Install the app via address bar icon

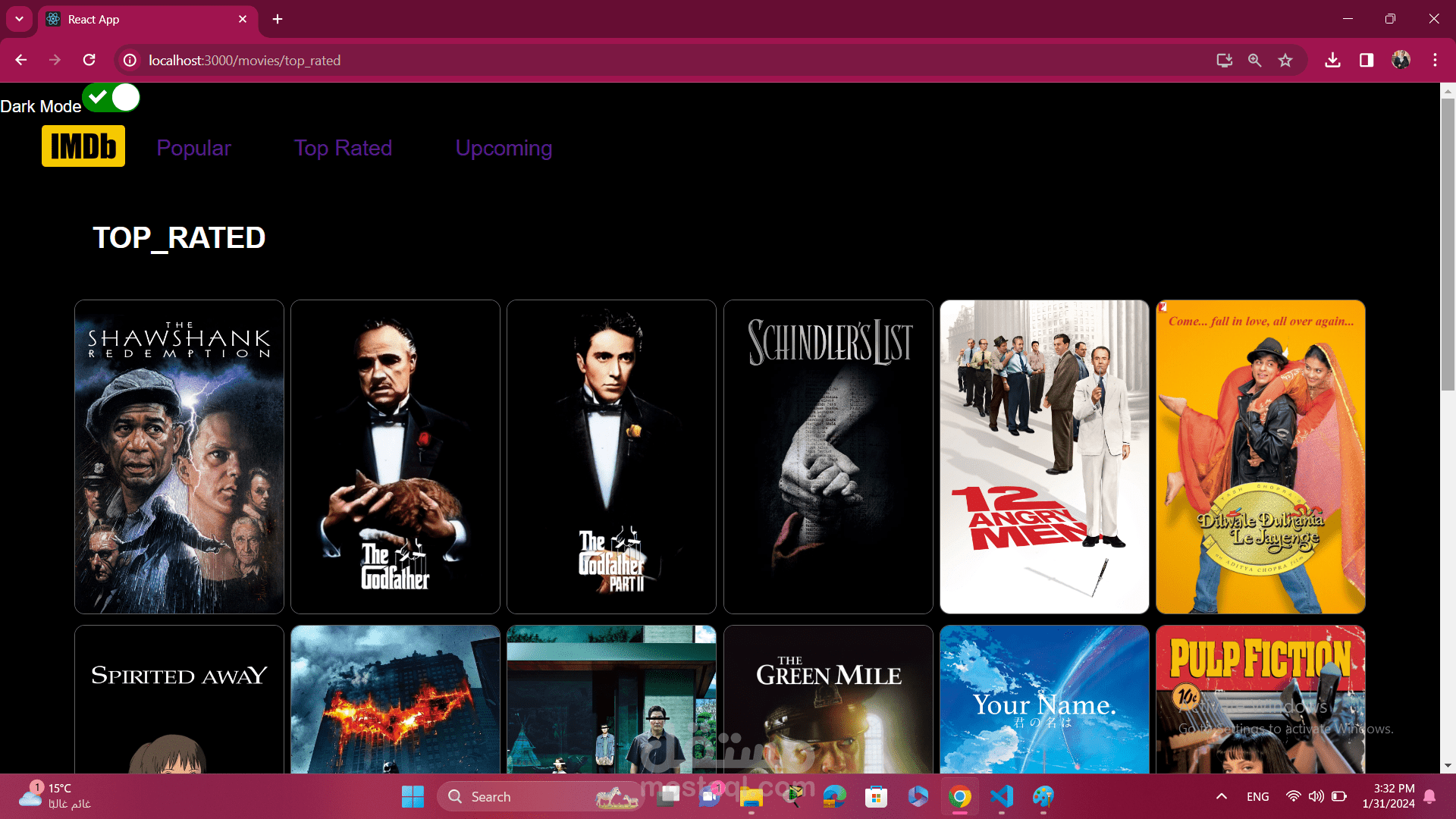pos(1224,60)
